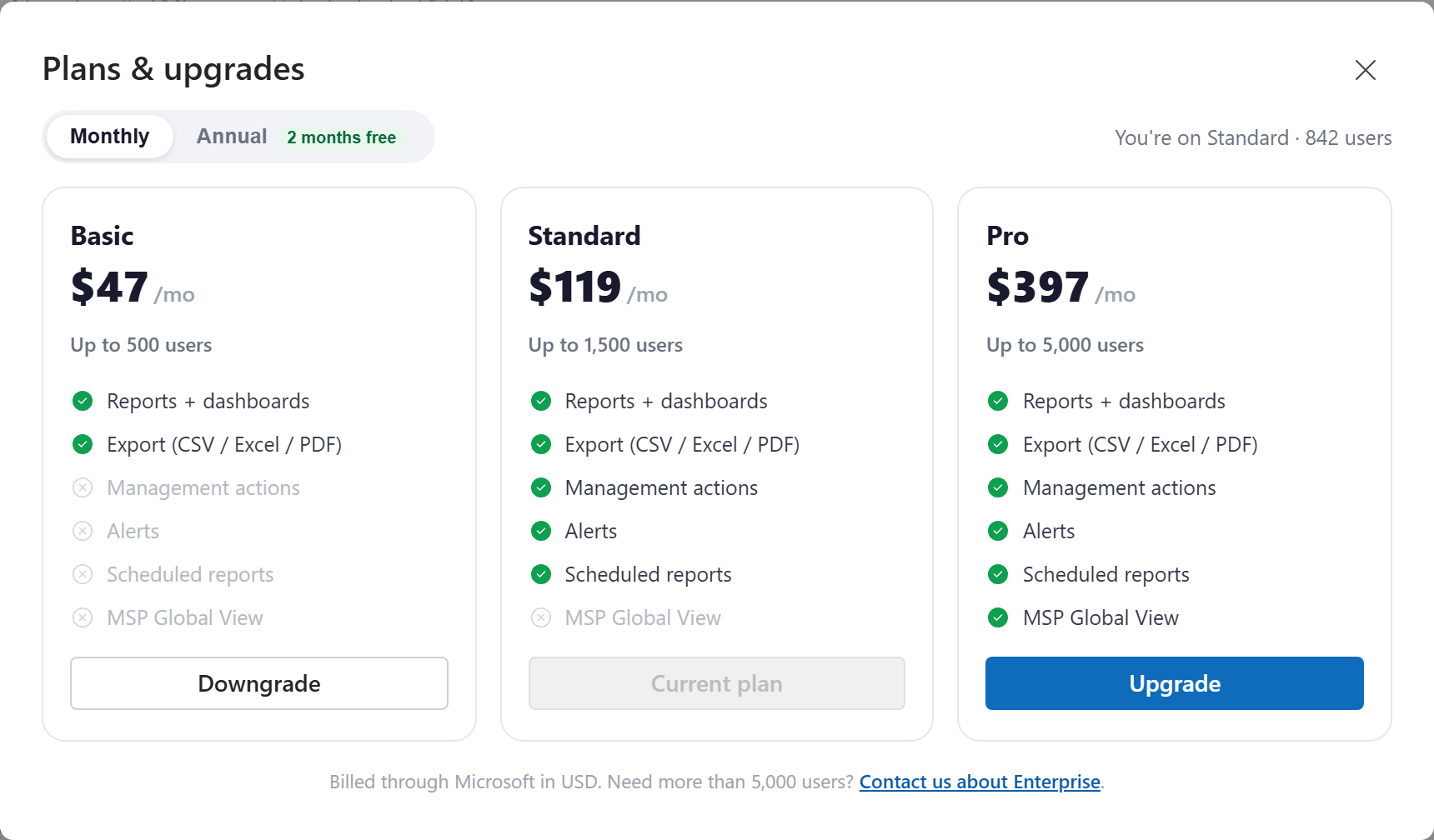Close the Plans & upgrades dialog
Image resolution: width=1434 pixels, height=840 pixels.
pyautogui.click(x=1365, y=70)
